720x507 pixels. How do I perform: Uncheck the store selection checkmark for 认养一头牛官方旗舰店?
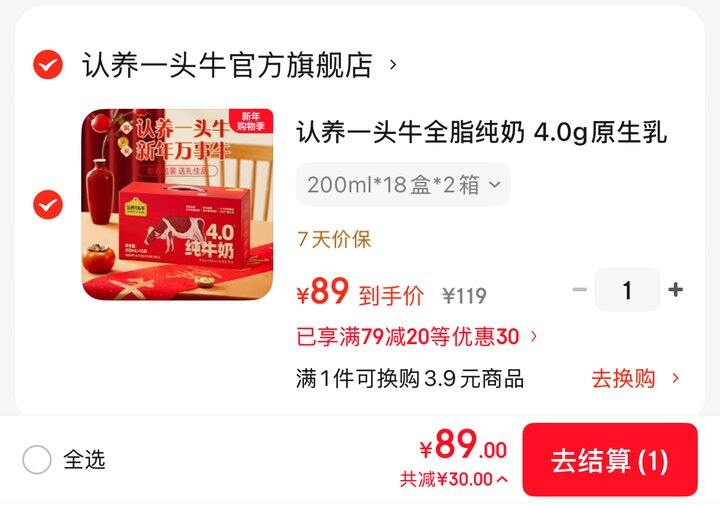48,65
